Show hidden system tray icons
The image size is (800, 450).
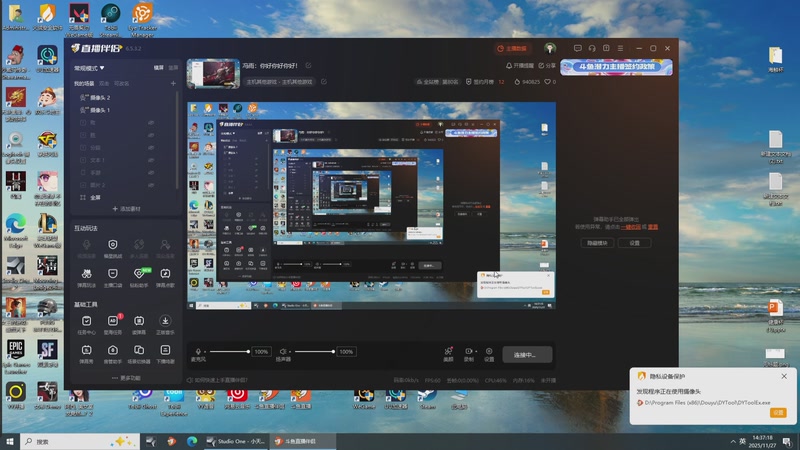[733, 441]
